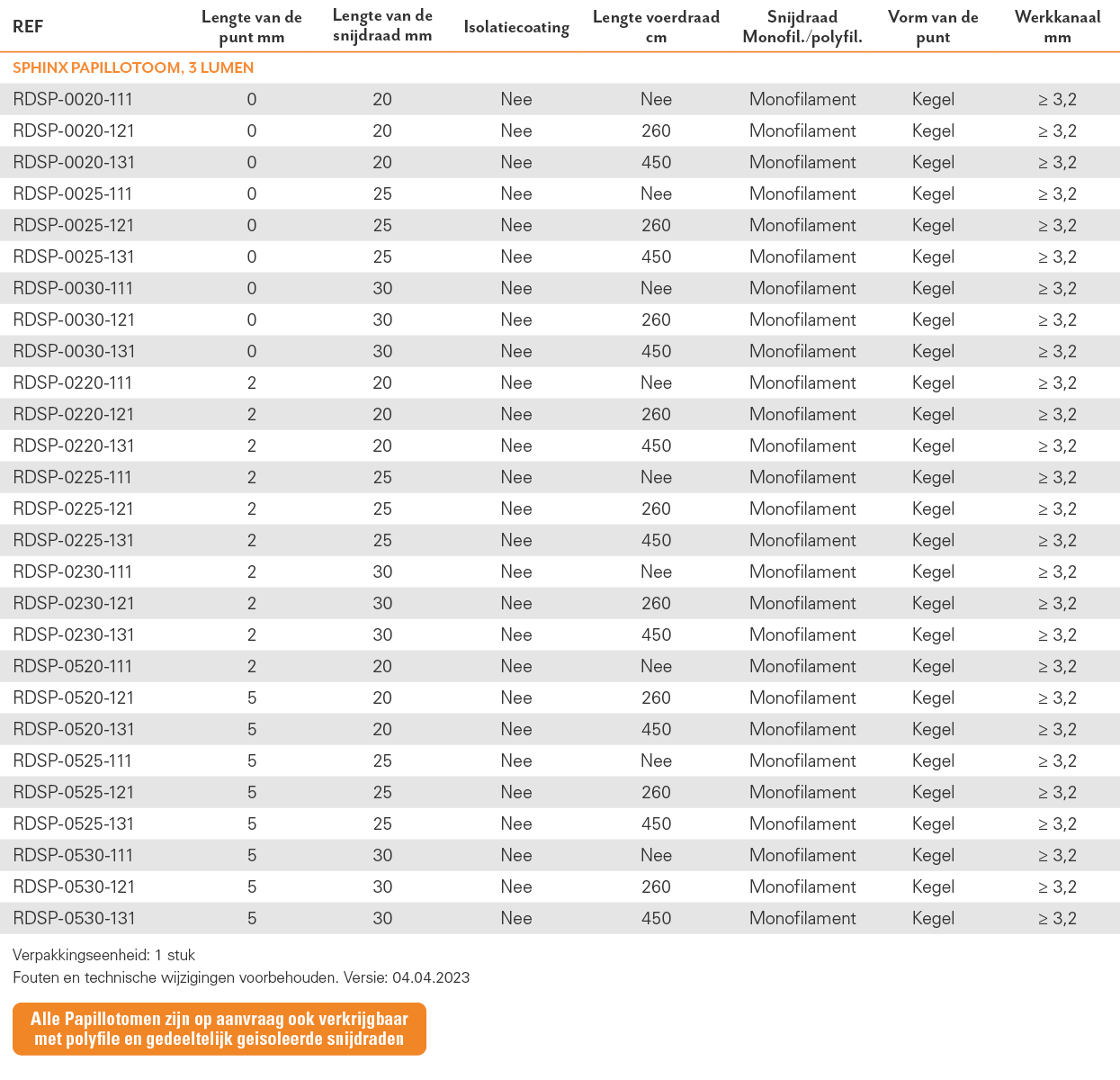Select reference RDSP-0520-111
Viewport: 1120px width, 1080px height.
(73, 666)
